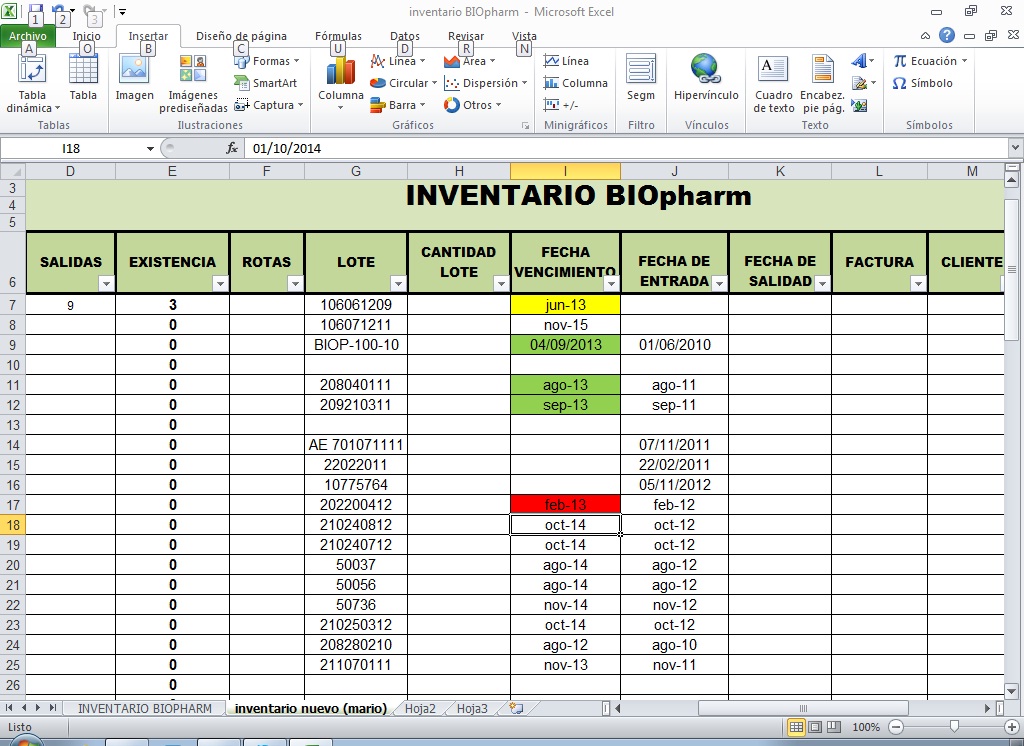Insert a Hipervínculo link
This screenshot has width=1024, height=746.
click(706, 77)
